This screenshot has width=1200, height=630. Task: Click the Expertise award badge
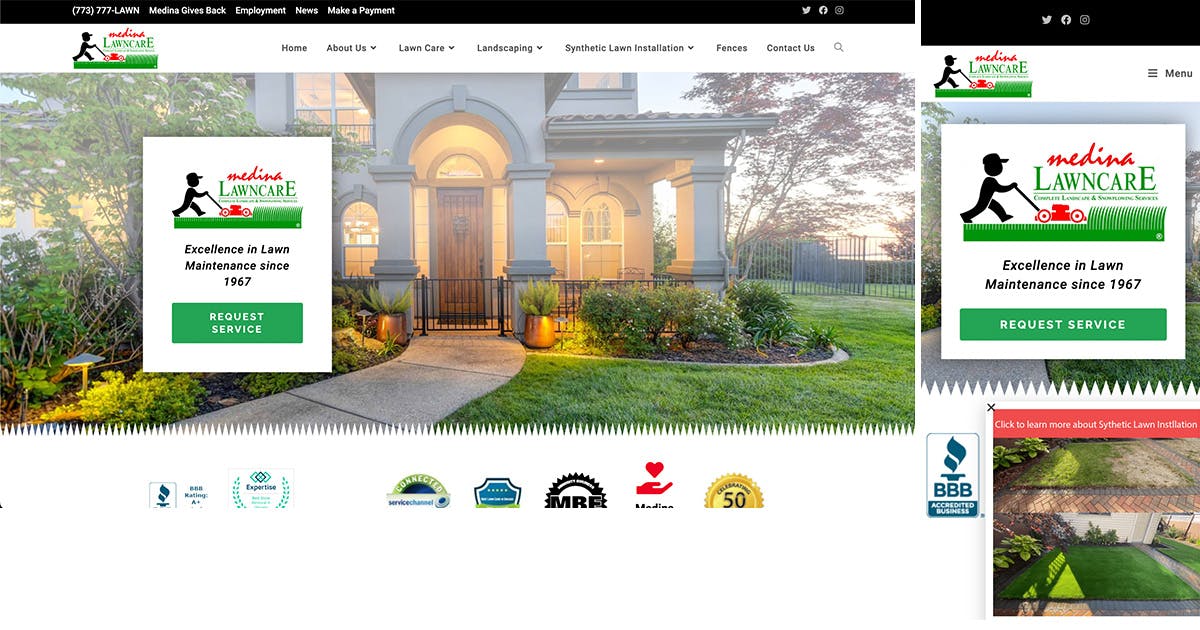[261, 489]
